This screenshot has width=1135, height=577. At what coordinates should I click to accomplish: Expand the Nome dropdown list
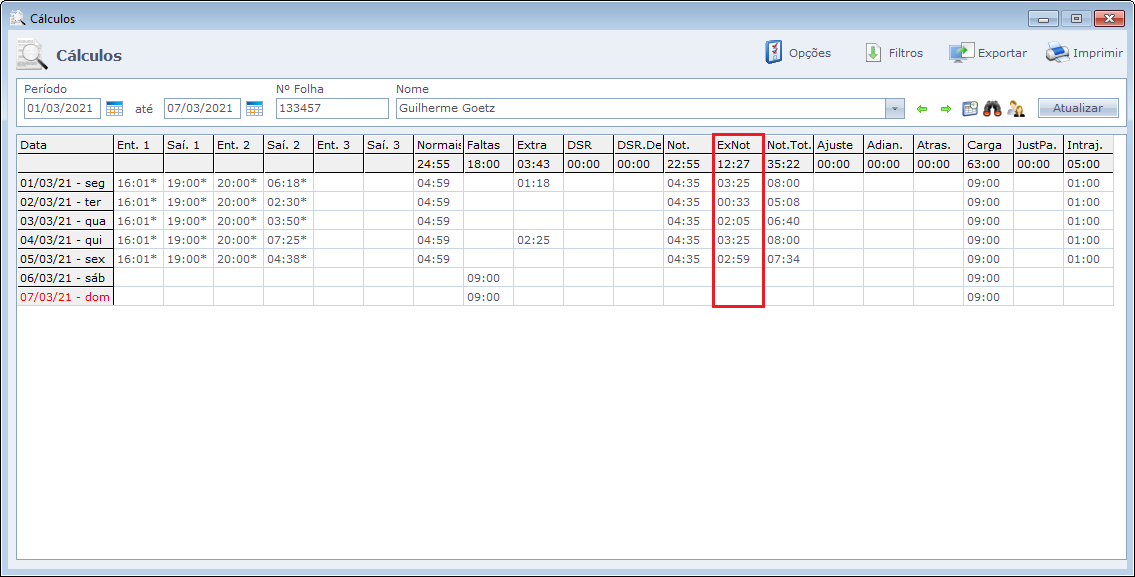point(894,108)
